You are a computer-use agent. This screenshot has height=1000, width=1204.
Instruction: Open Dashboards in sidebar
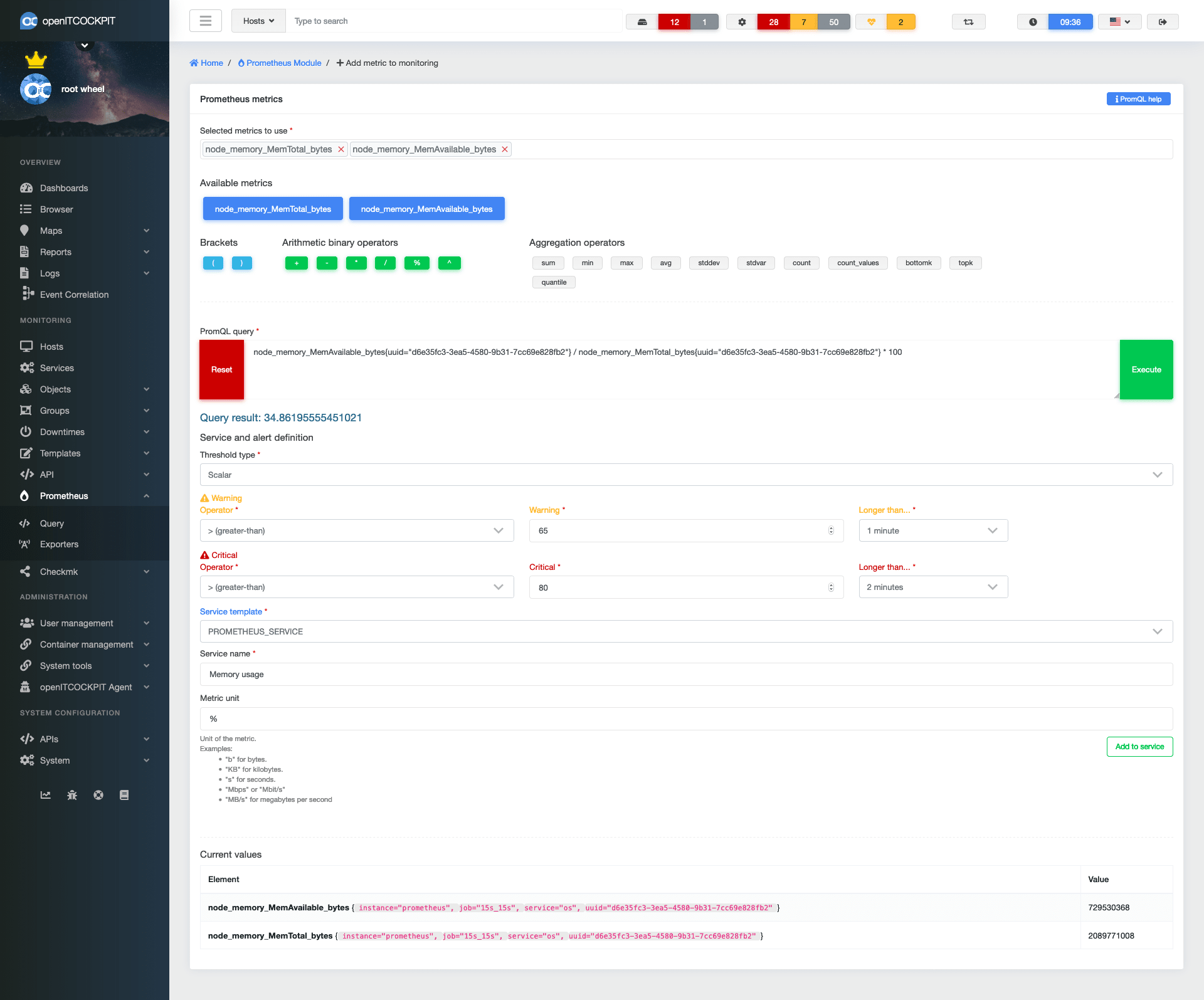click(x=85, y=188)
